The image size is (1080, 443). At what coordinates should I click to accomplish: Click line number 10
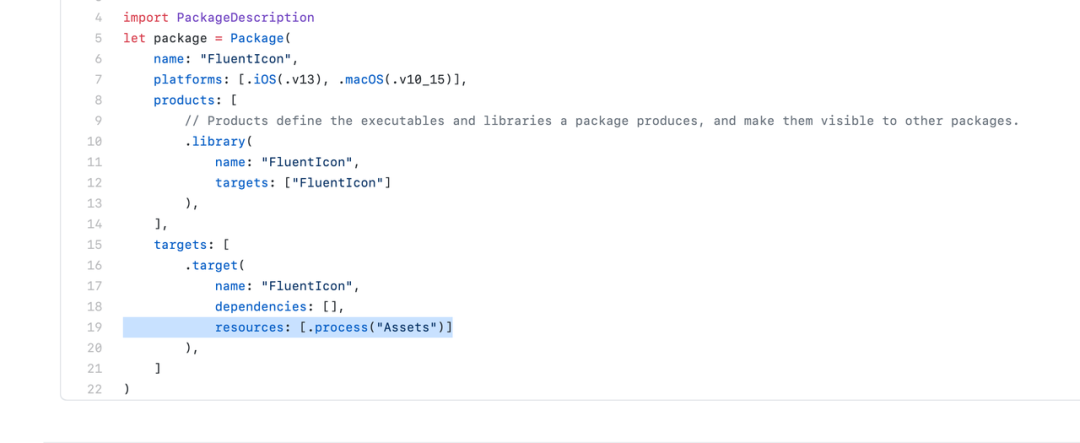(x=94, y=142)
